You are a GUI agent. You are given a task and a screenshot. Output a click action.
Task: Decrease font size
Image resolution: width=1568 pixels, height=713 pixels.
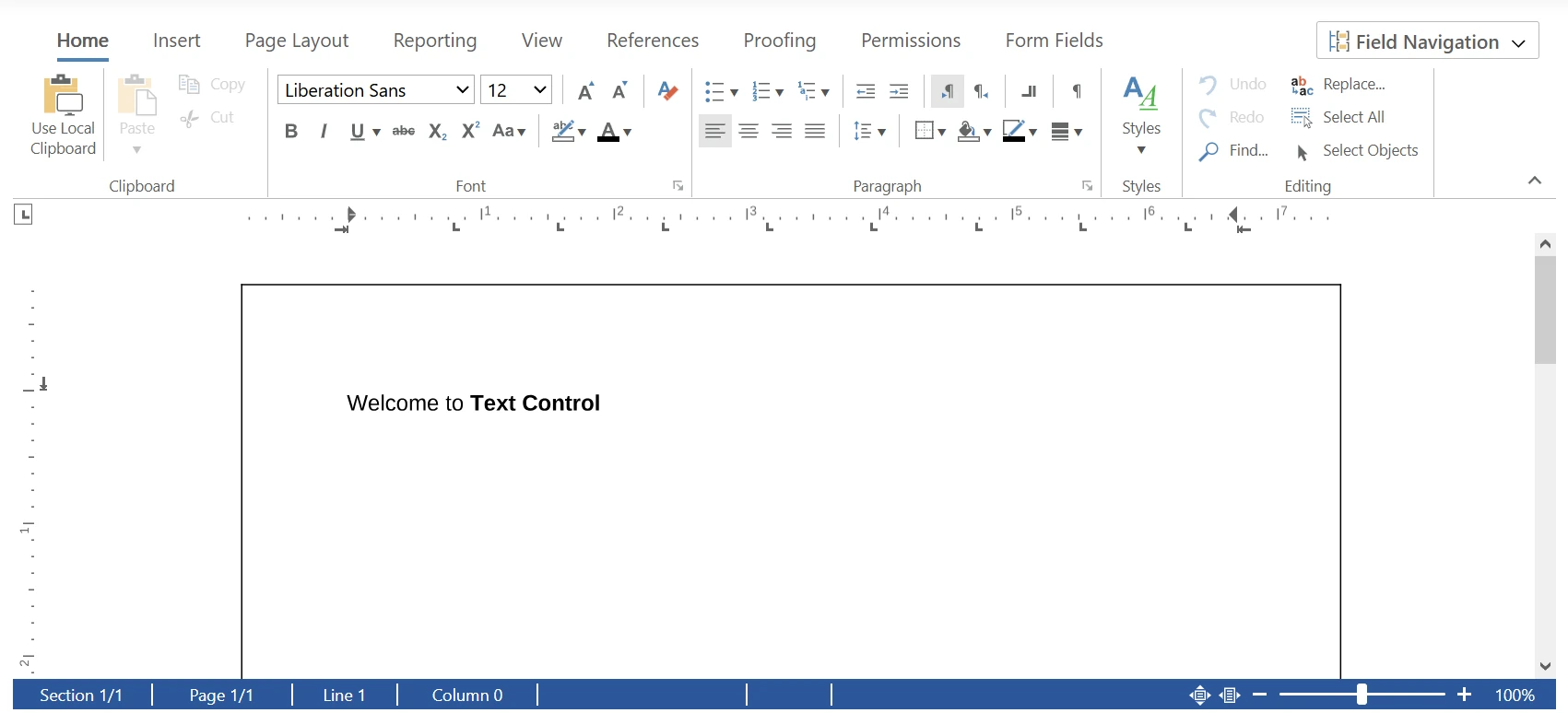pyautogui.click(x=620, y=91)
